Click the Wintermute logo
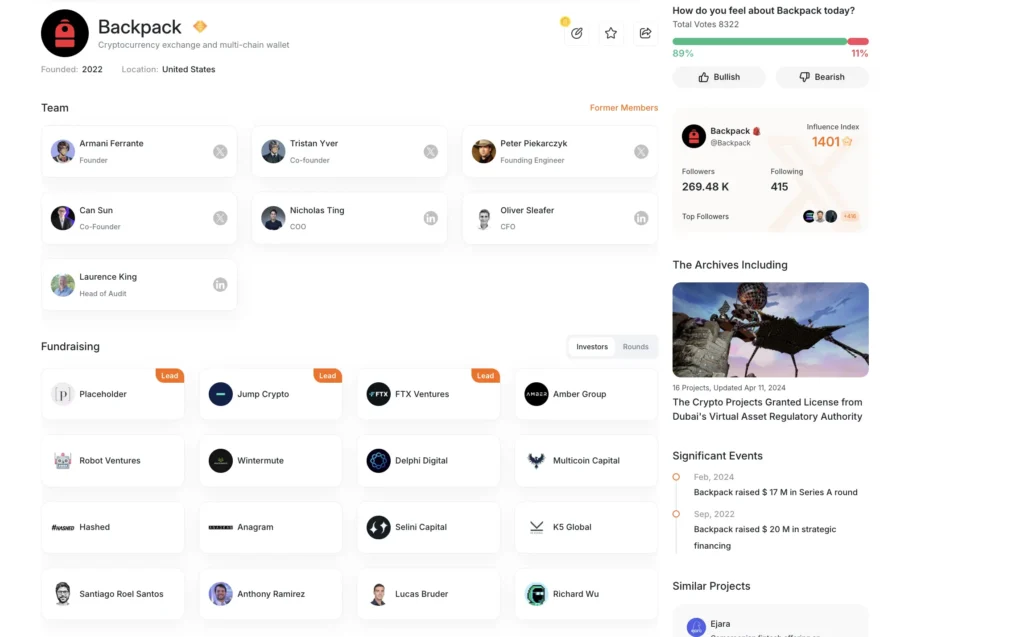Viewport: 1024px width, 637px height. tap(221, 461)
